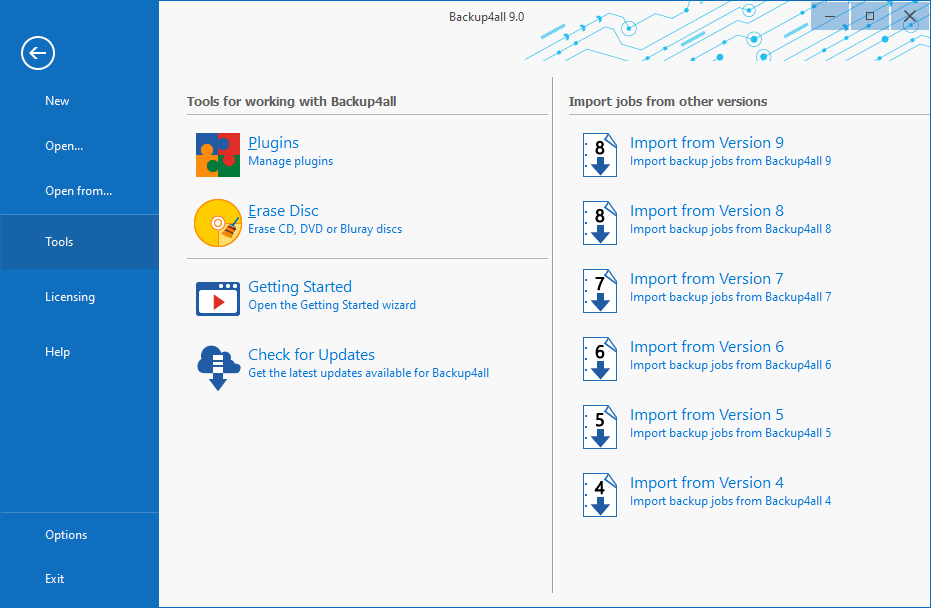The width and height of the screenshot is (931, 608).
Task: Click the Import from Version 6 file icon
Action: [600, 359]
